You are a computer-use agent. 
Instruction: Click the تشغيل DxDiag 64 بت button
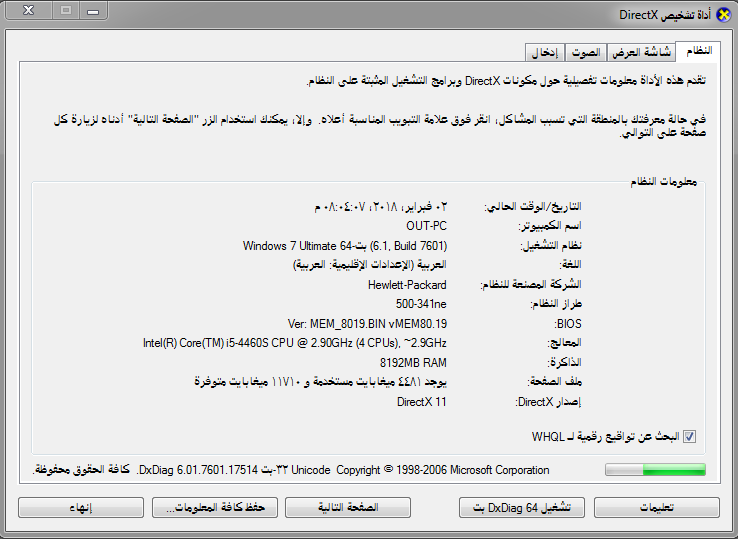(x=522, y=507)
